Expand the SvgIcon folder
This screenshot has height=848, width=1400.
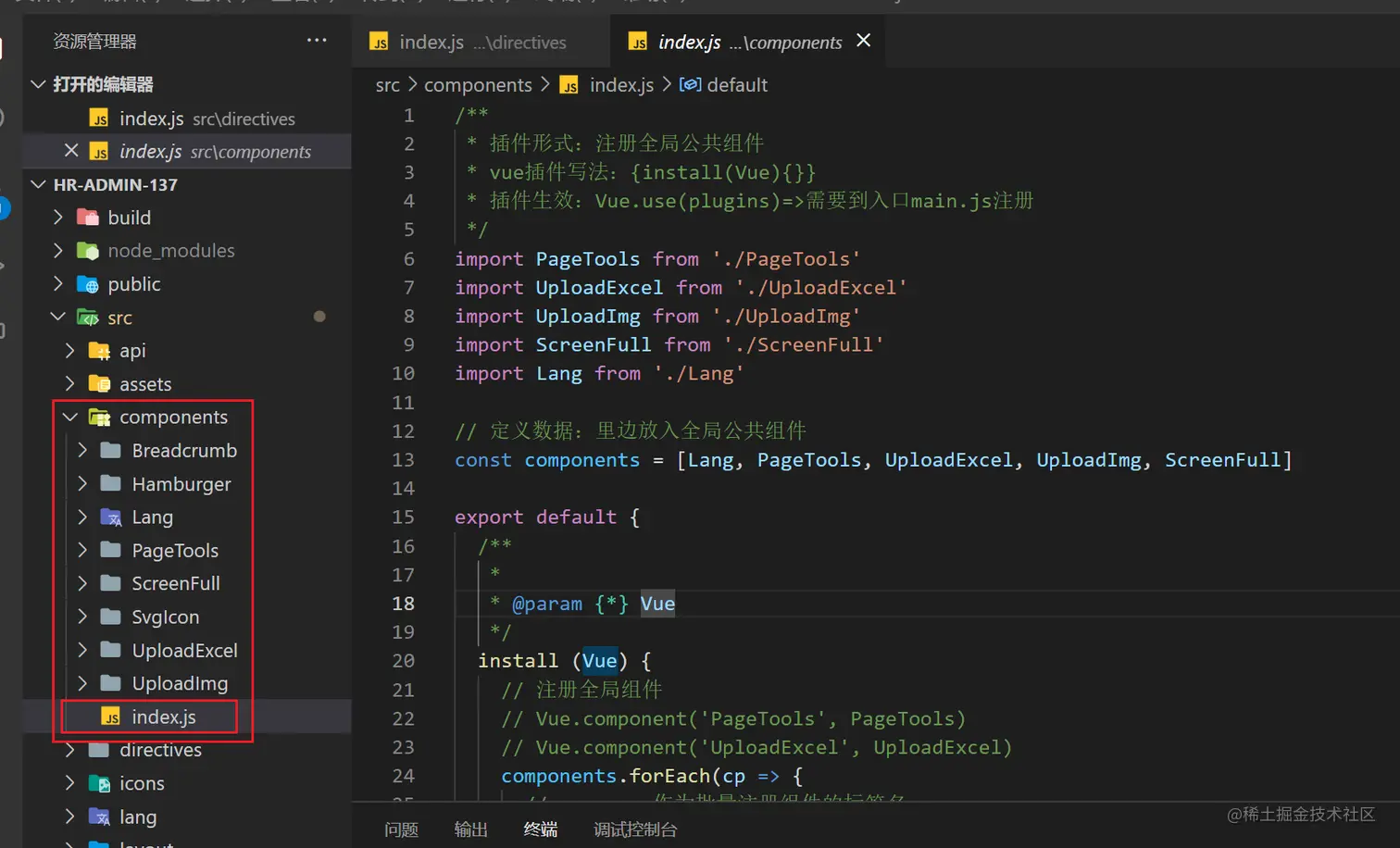82,617
